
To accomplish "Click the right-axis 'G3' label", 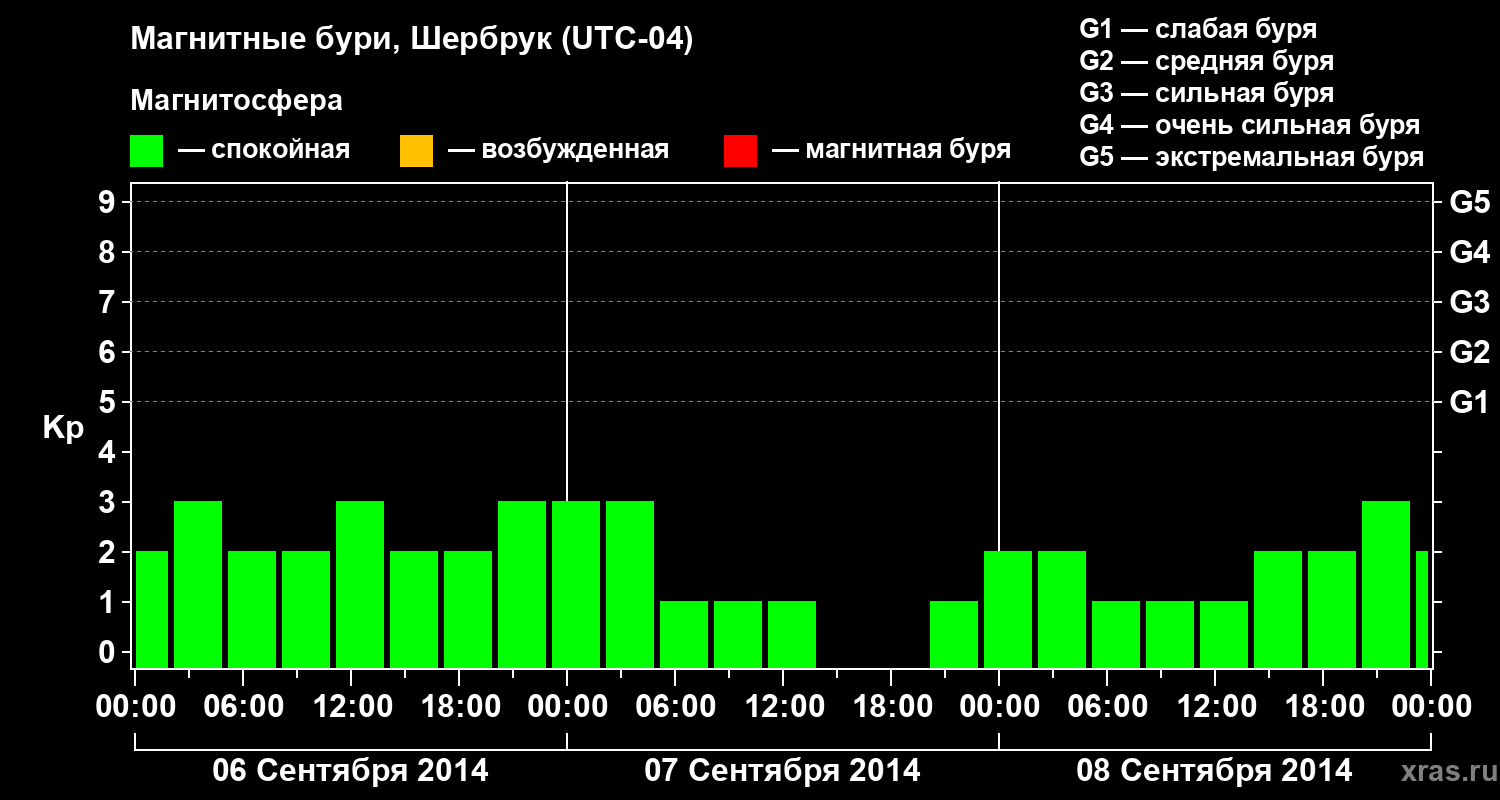I will point(1470,302).
